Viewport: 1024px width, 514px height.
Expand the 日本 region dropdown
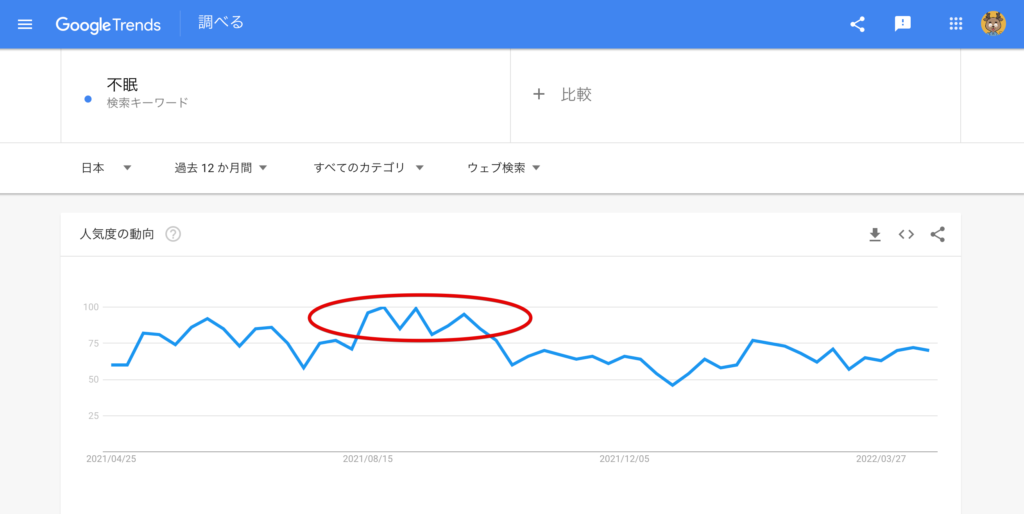106,168
